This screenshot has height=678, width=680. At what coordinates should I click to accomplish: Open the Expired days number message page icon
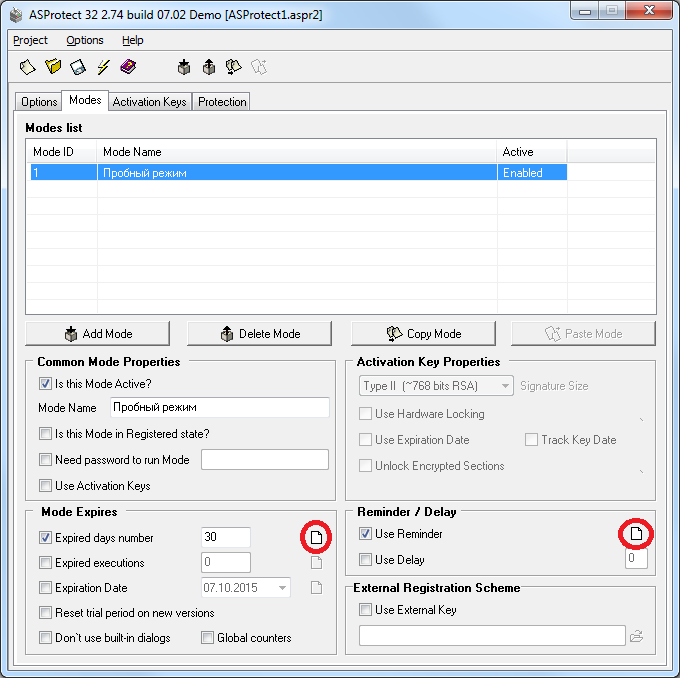click(316, 537)
